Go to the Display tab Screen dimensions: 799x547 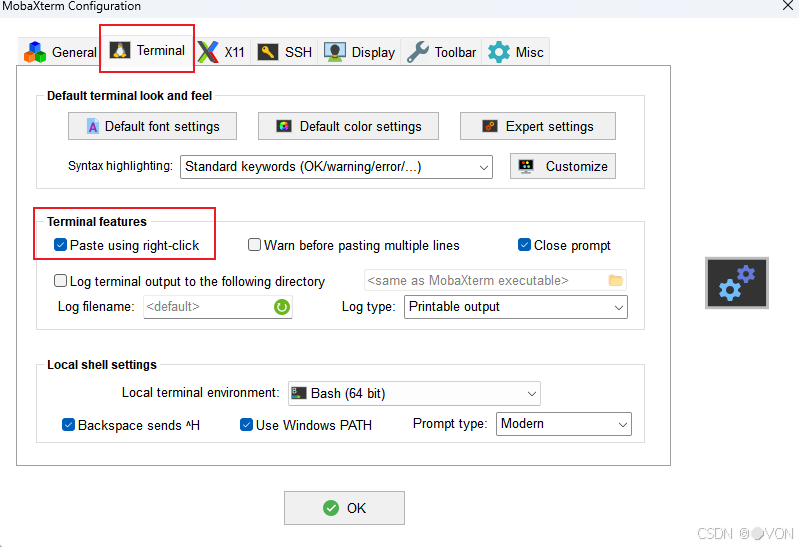point(359,52)
